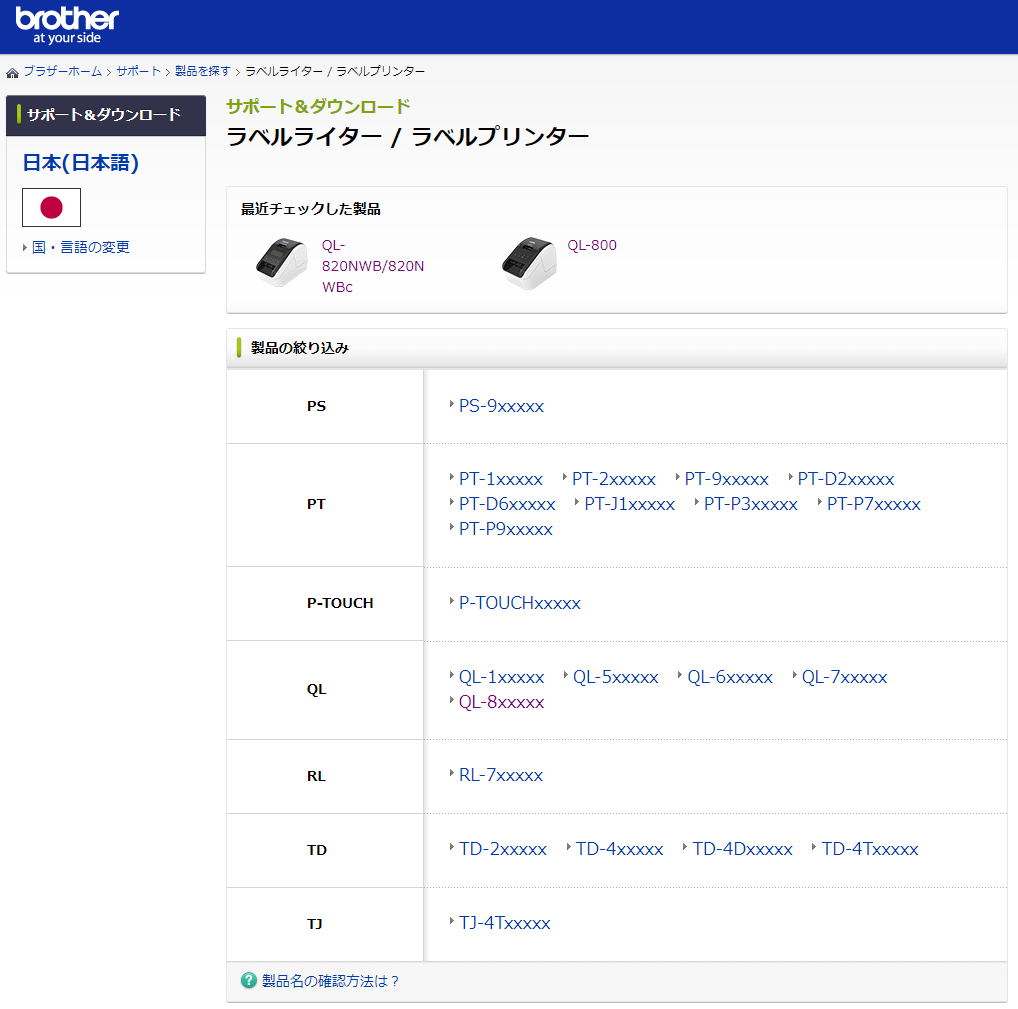
Task: Open 製品名の確認方法は? help link
Action: pos(330,981)
